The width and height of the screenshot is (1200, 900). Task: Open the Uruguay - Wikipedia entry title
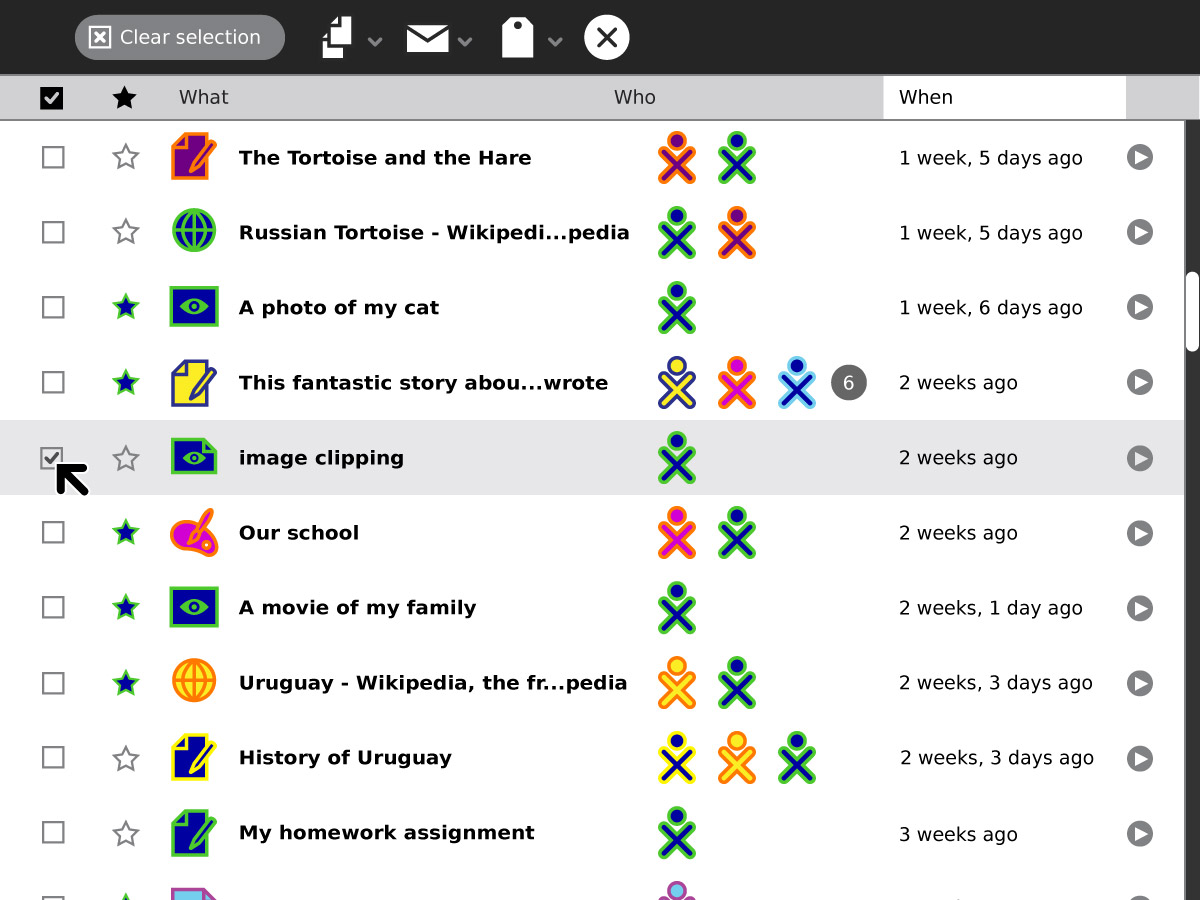click(433, 683)
